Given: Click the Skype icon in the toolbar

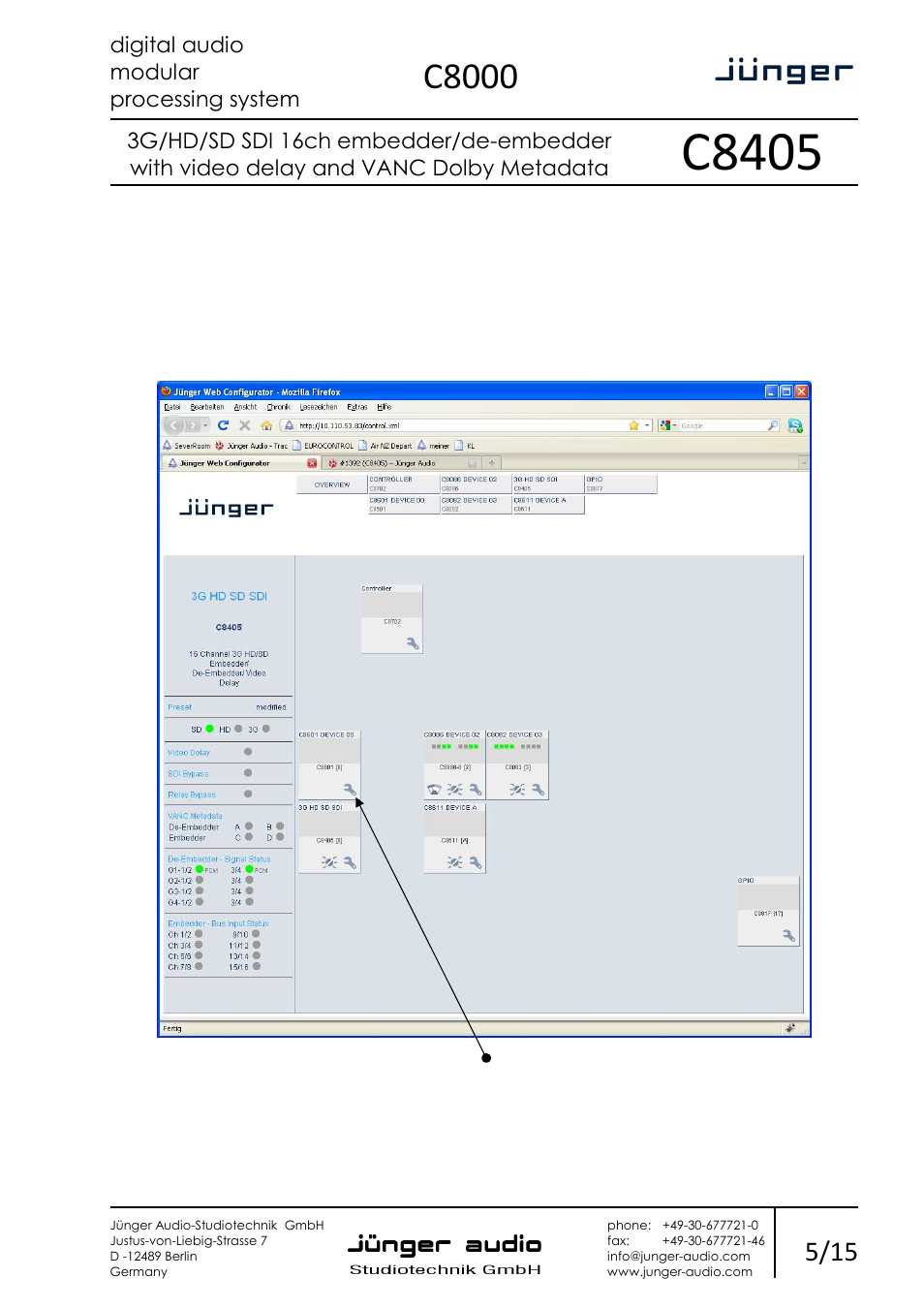Looking at the screenshot, I should click(x=795, y=425).
